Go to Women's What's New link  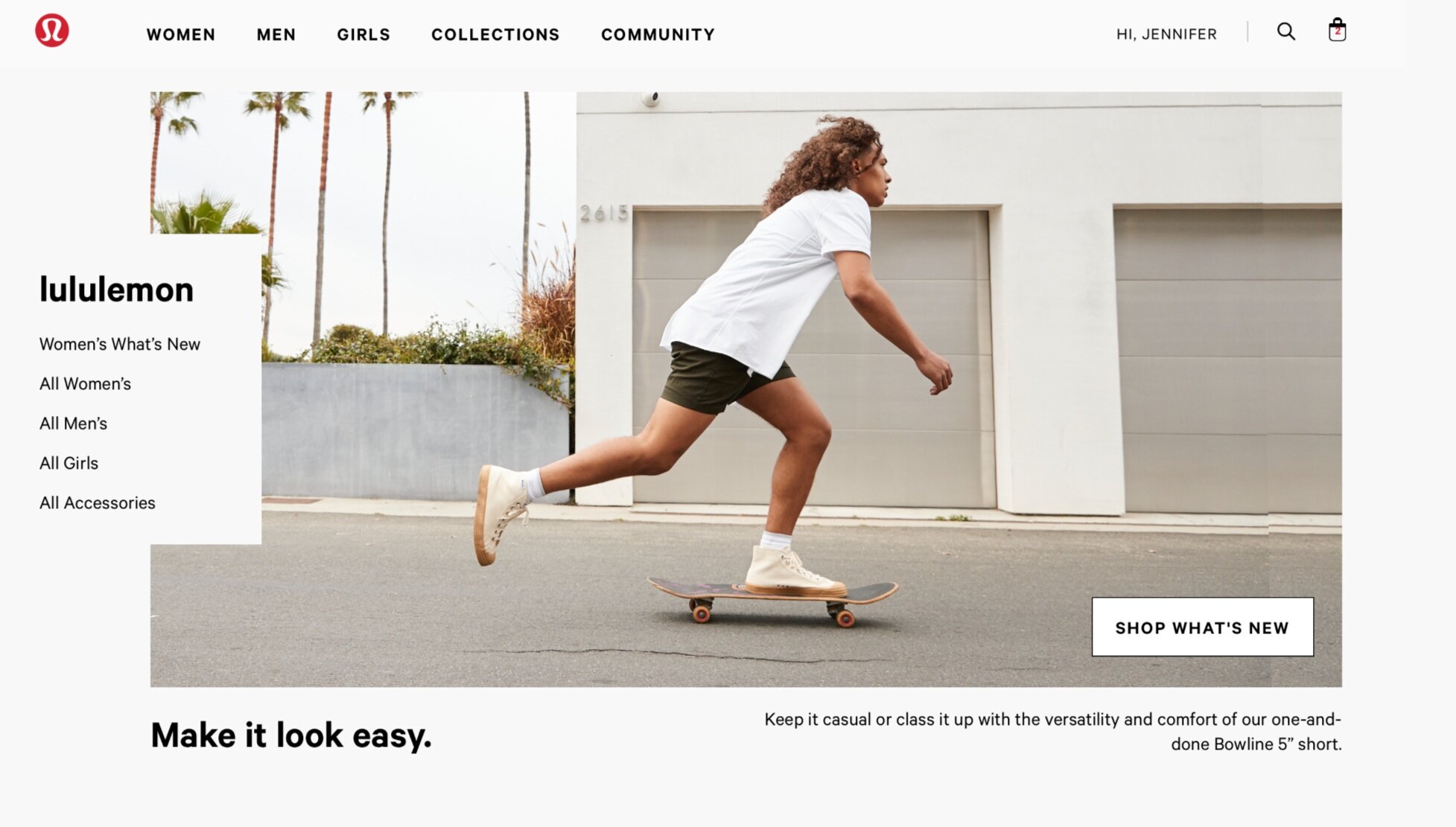(120, 344)
